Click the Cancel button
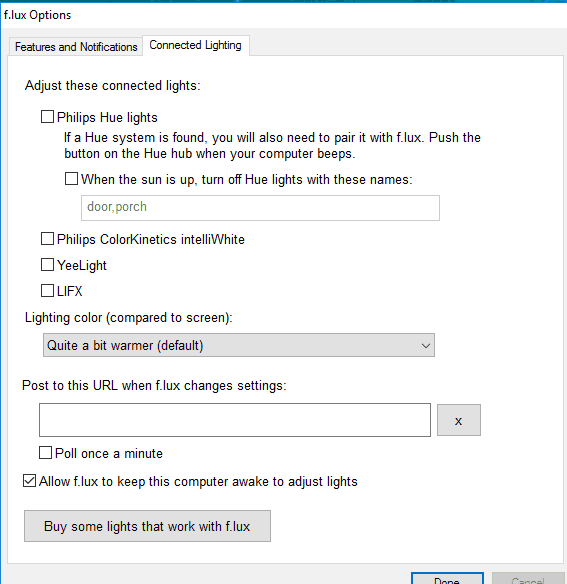The image size is (567, 584). 528,579
